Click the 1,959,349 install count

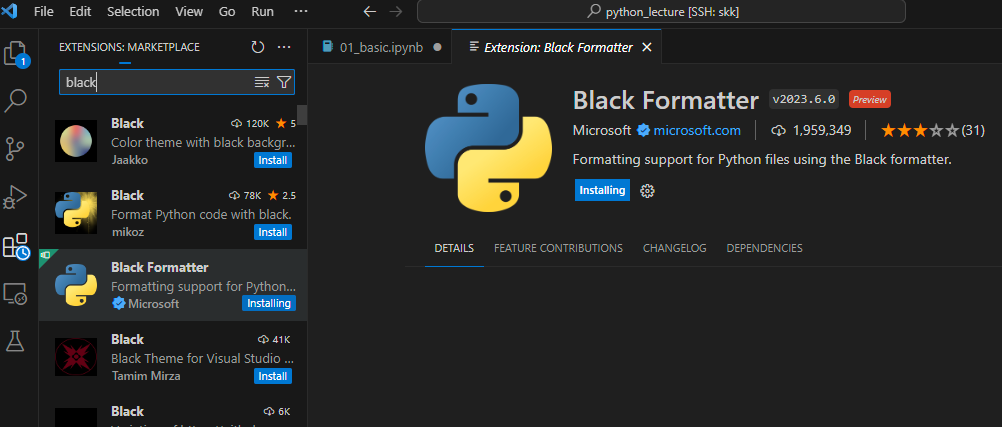(x=812, y=130)
